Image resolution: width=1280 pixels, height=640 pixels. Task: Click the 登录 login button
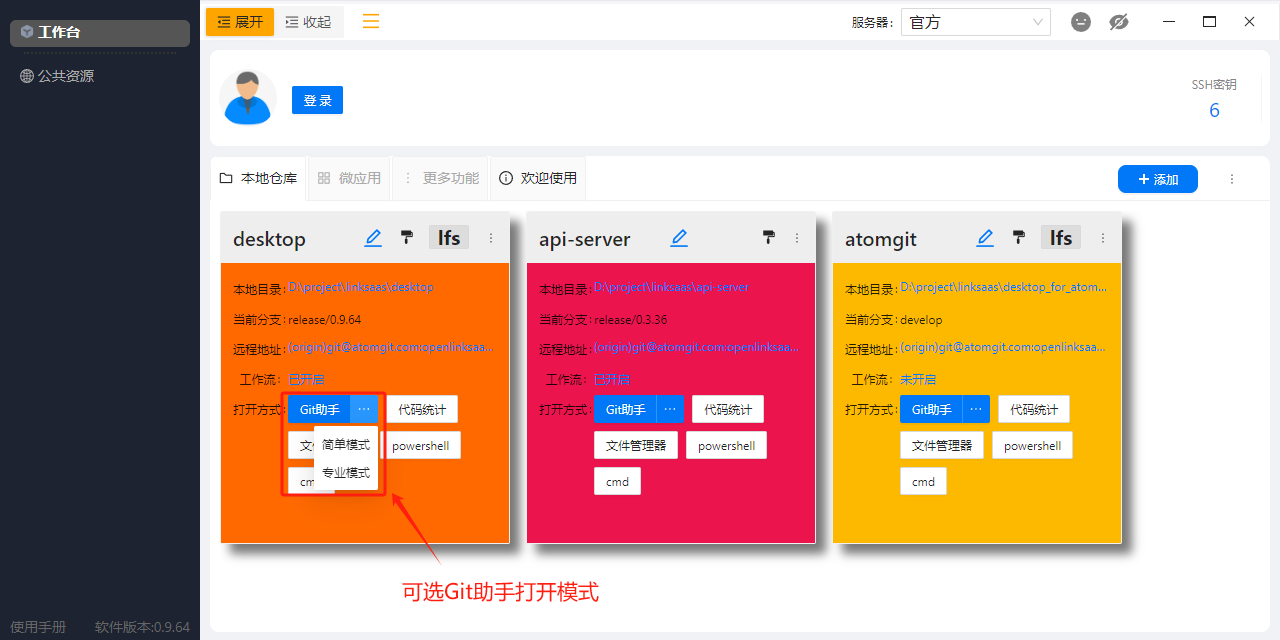point(317,100)
